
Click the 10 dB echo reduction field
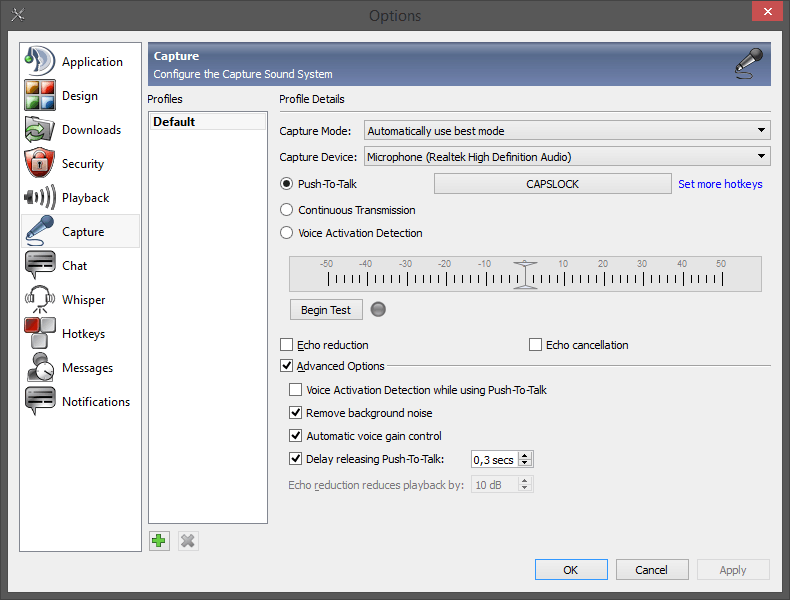[495, 485]
